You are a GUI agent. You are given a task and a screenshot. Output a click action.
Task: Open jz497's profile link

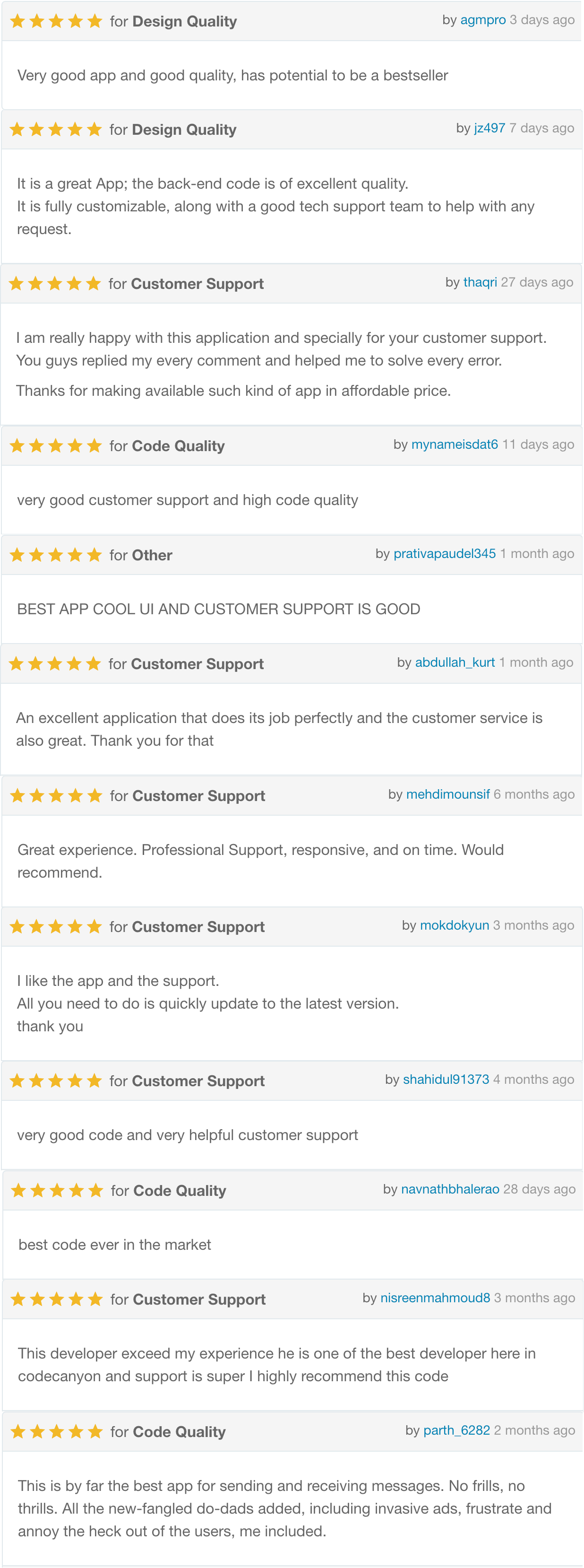[x=489, y=129]
